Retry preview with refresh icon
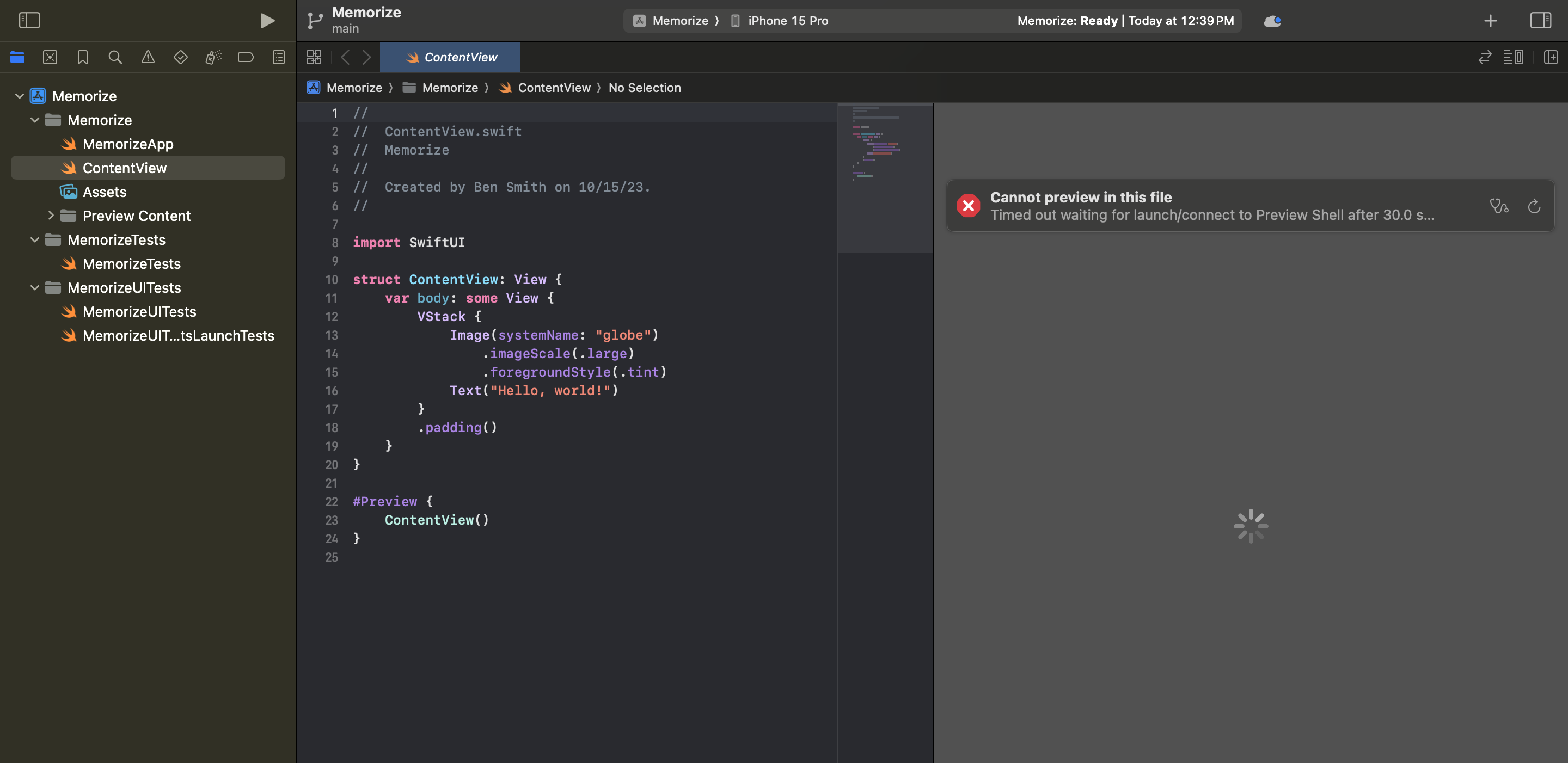Viewport: 1568px width, 763px height. coord(1534,206)
